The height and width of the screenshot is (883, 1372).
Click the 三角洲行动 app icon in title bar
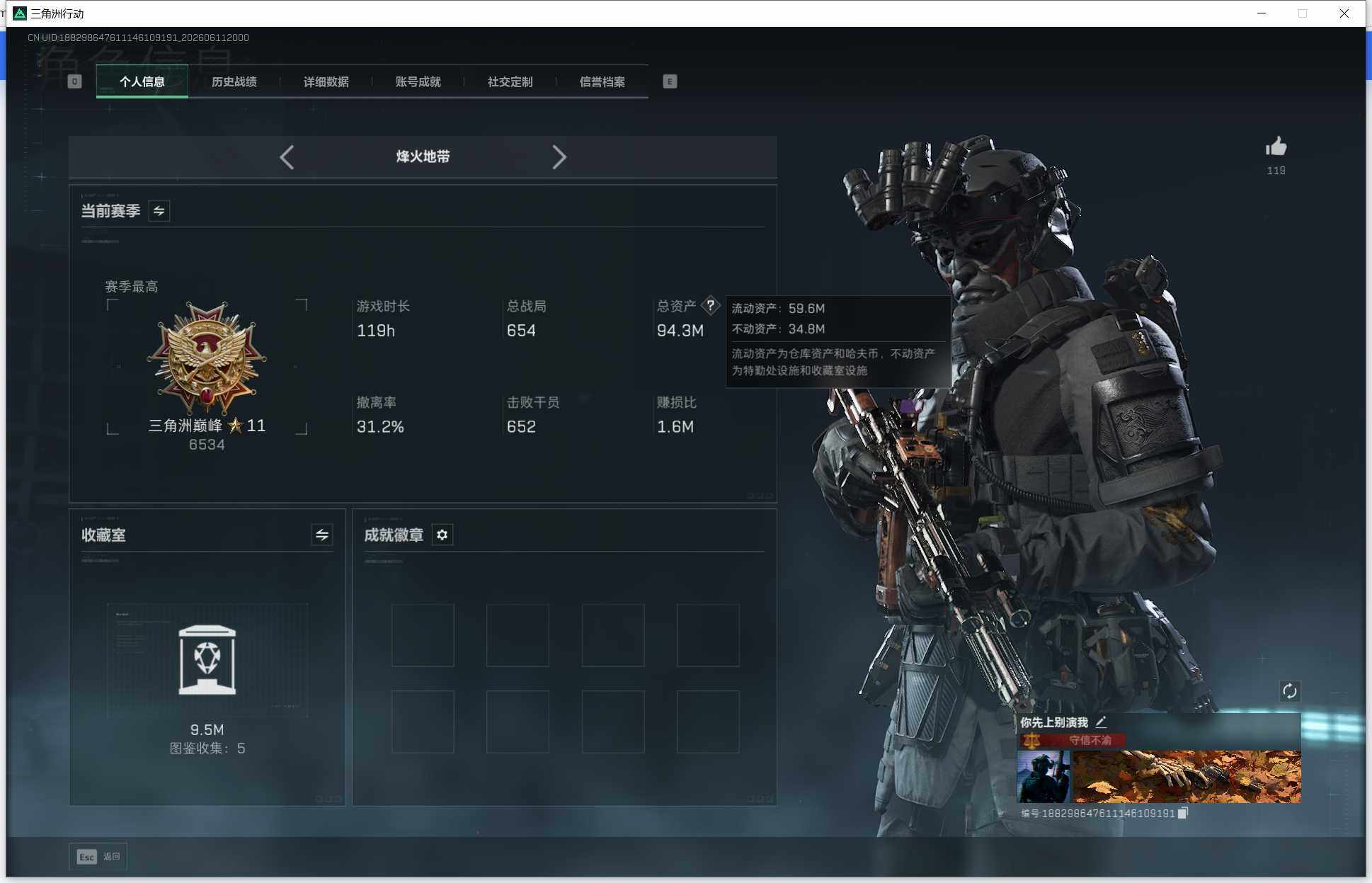(20, 13)
